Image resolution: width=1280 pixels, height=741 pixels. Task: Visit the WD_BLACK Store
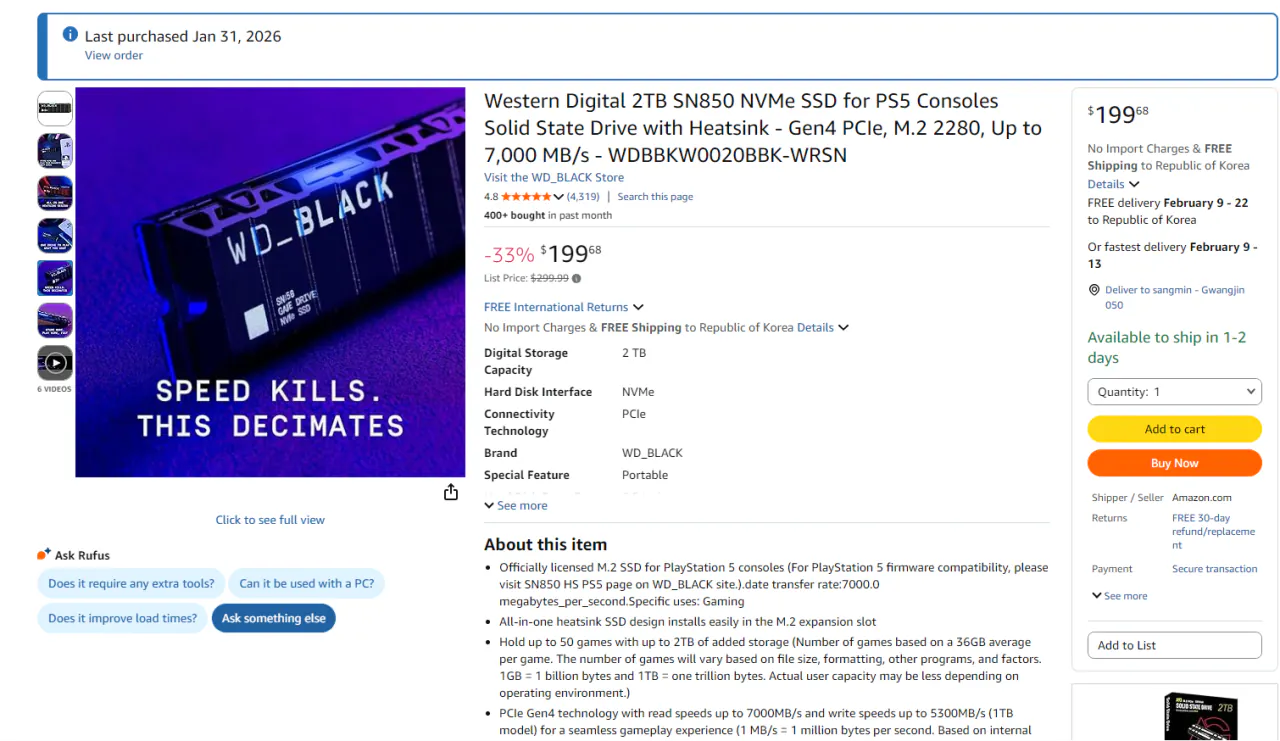click(x=553, y=177)
